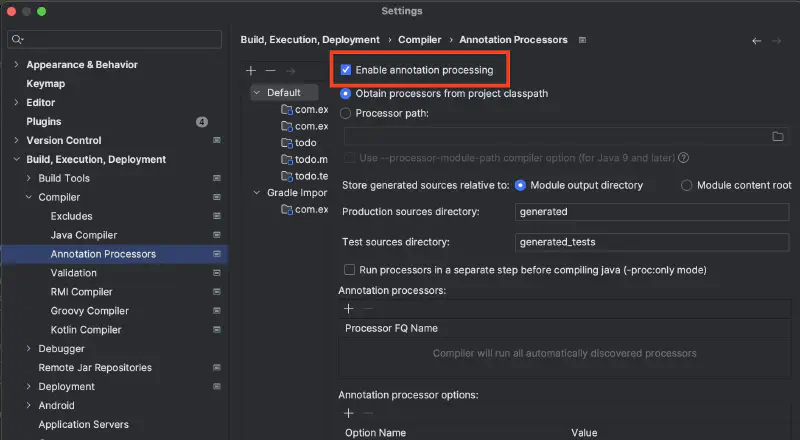
Task: Click the move-to-profile arrow icon
Action: [x=290, y=70]
